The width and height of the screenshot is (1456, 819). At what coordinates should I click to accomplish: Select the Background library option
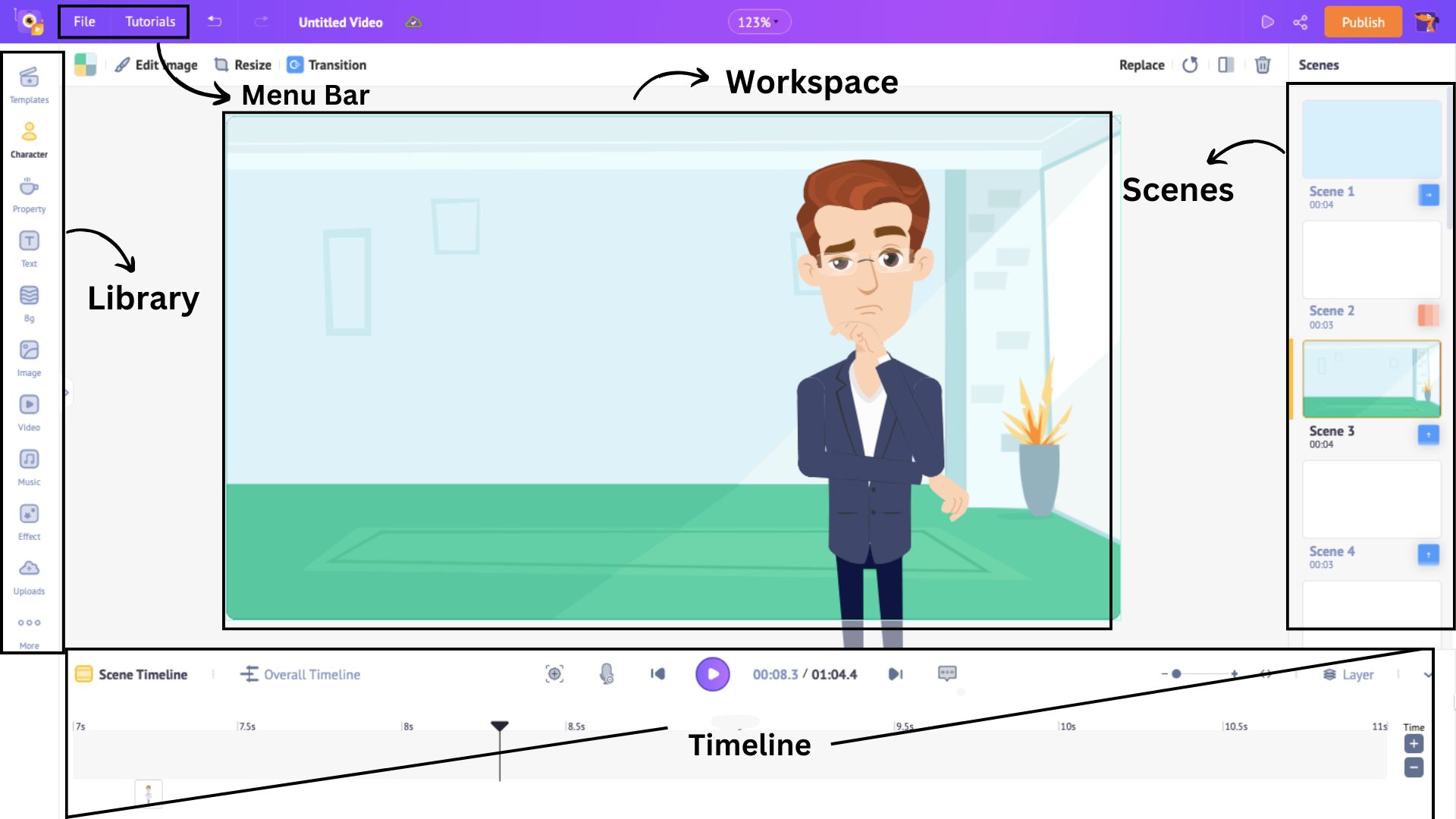[x=29, y=295]
